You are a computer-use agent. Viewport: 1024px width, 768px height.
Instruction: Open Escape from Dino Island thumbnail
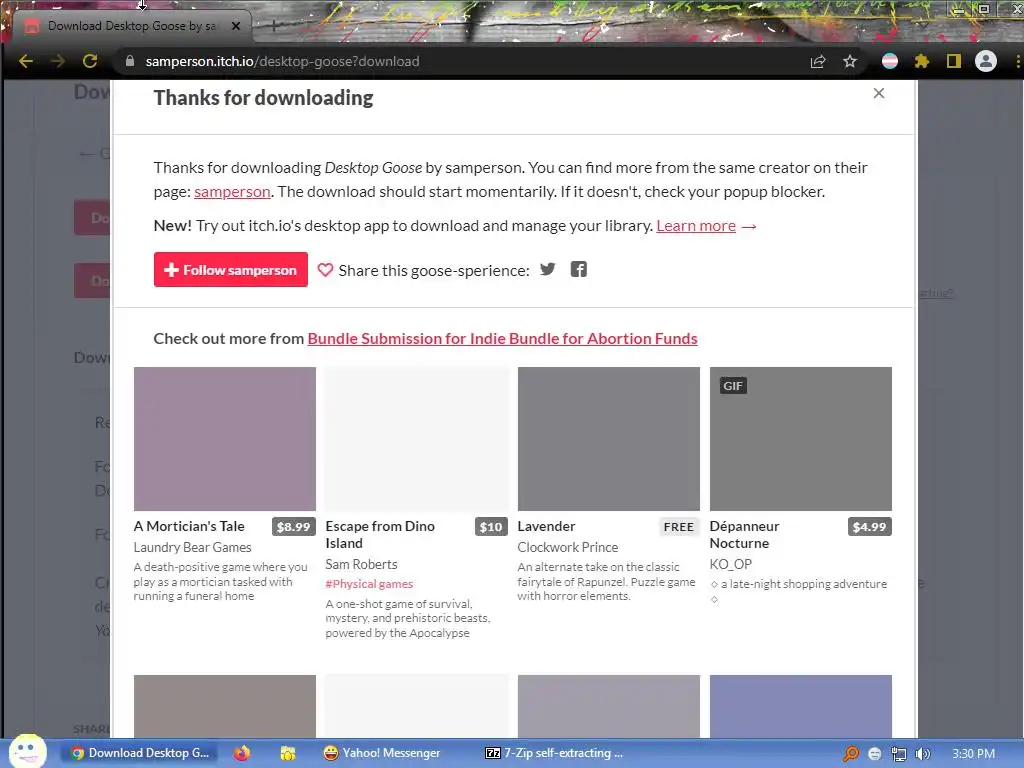(x=417, y=439)
